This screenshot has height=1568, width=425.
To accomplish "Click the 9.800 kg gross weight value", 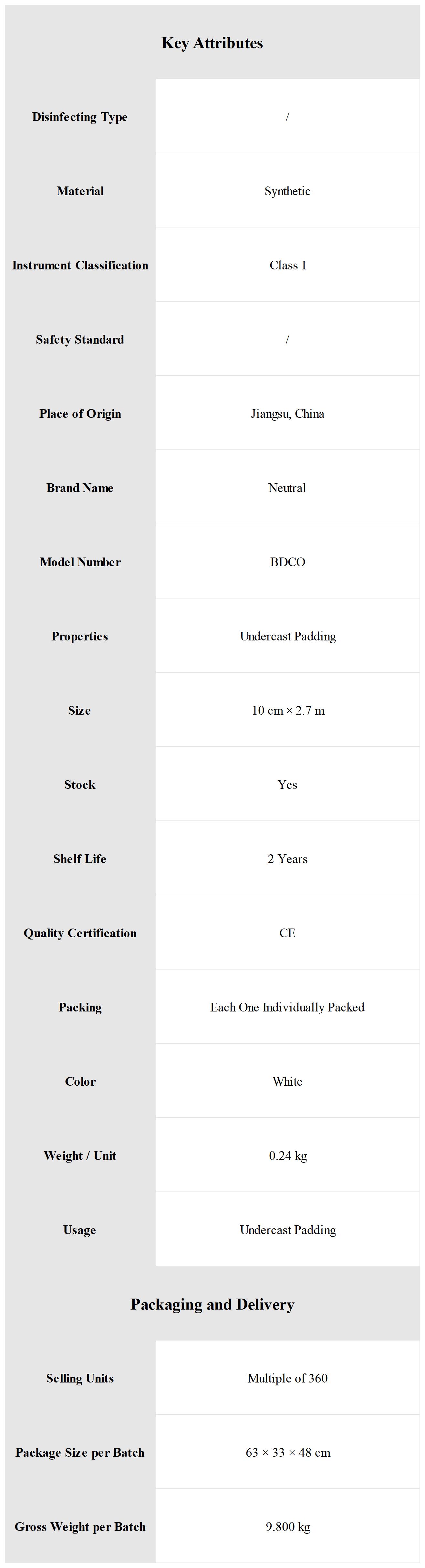I will [287, 1527].
